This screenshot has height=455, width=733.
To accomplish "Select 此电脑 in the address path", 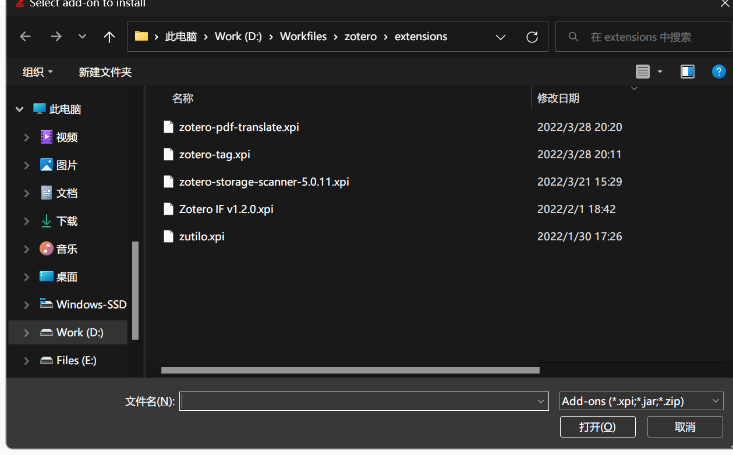I will [180, 36].
